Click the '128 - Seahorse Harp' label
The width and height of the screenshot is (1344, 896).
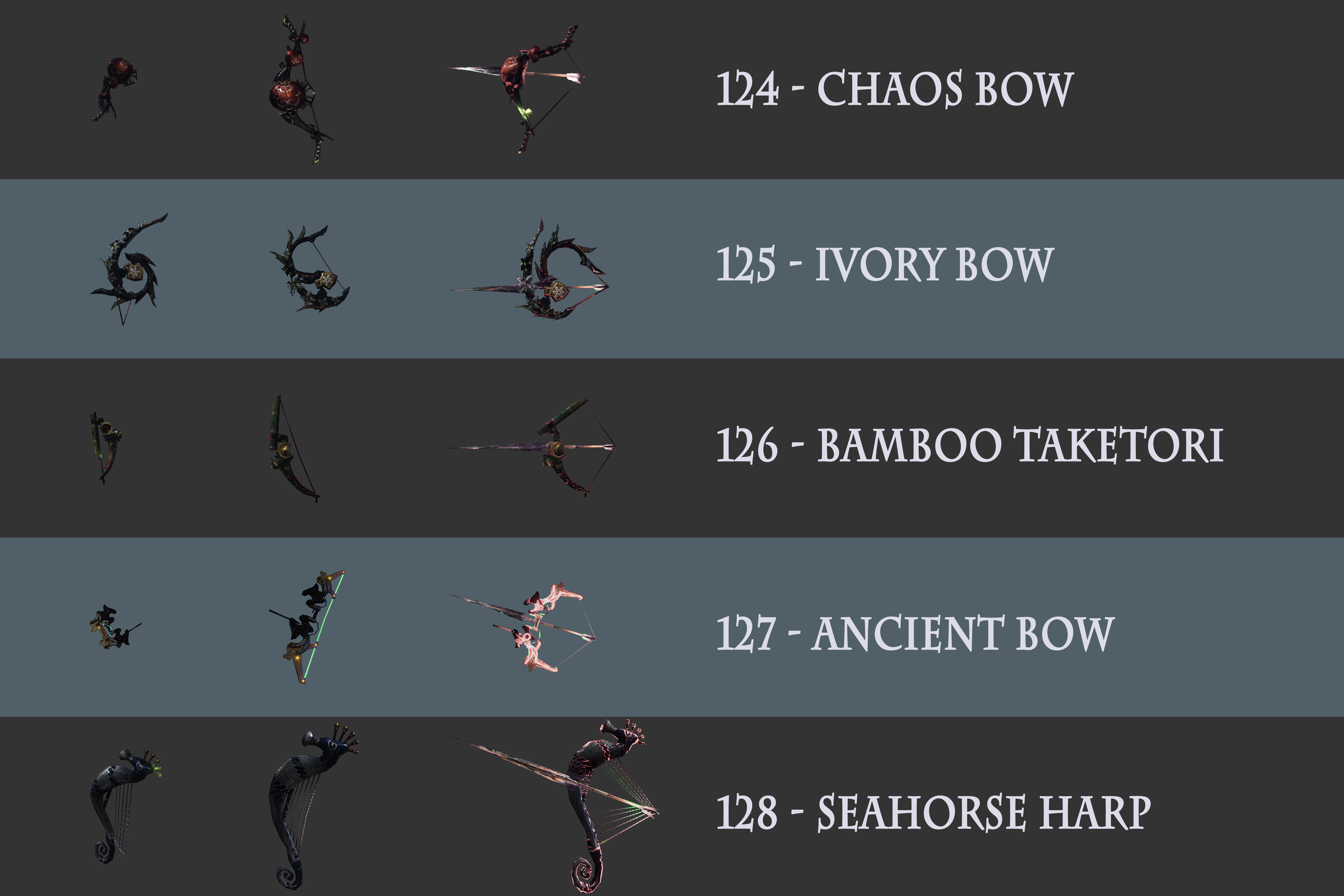pyautogui.click(x=933, y=813)
